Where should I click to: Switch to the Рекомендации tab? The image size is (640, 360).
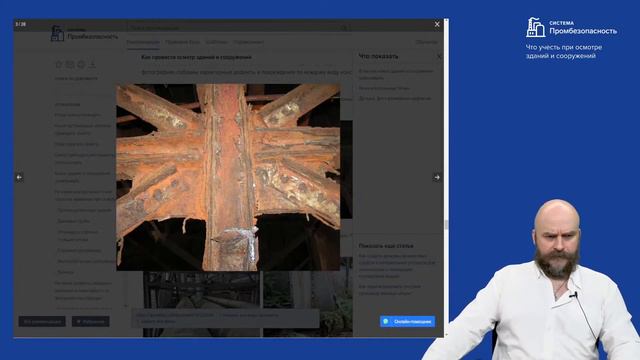142,42
